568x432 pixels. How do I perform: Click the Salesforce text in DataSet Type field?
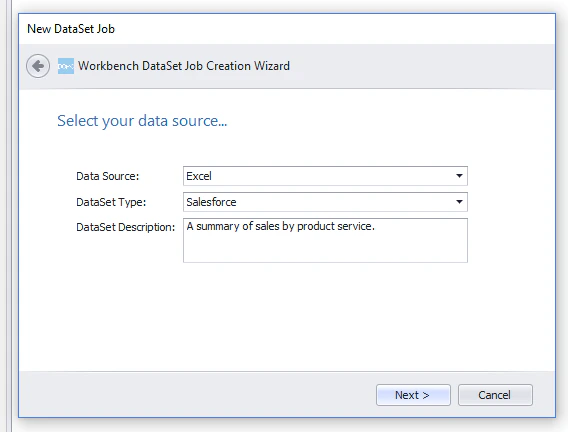point(211,202)
